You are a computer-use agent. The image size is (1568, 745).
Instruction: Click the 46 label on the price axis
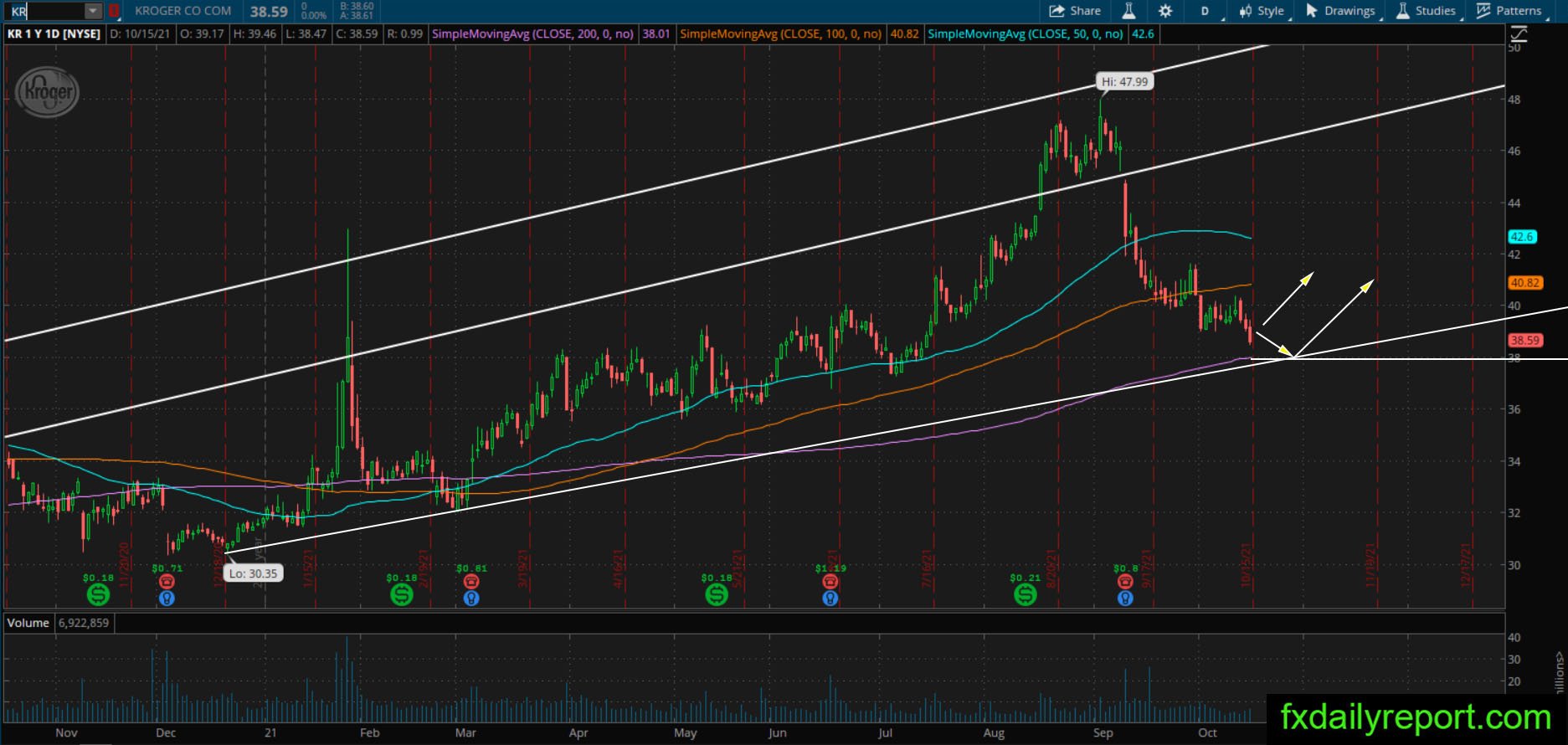[x=1514, y=152]
